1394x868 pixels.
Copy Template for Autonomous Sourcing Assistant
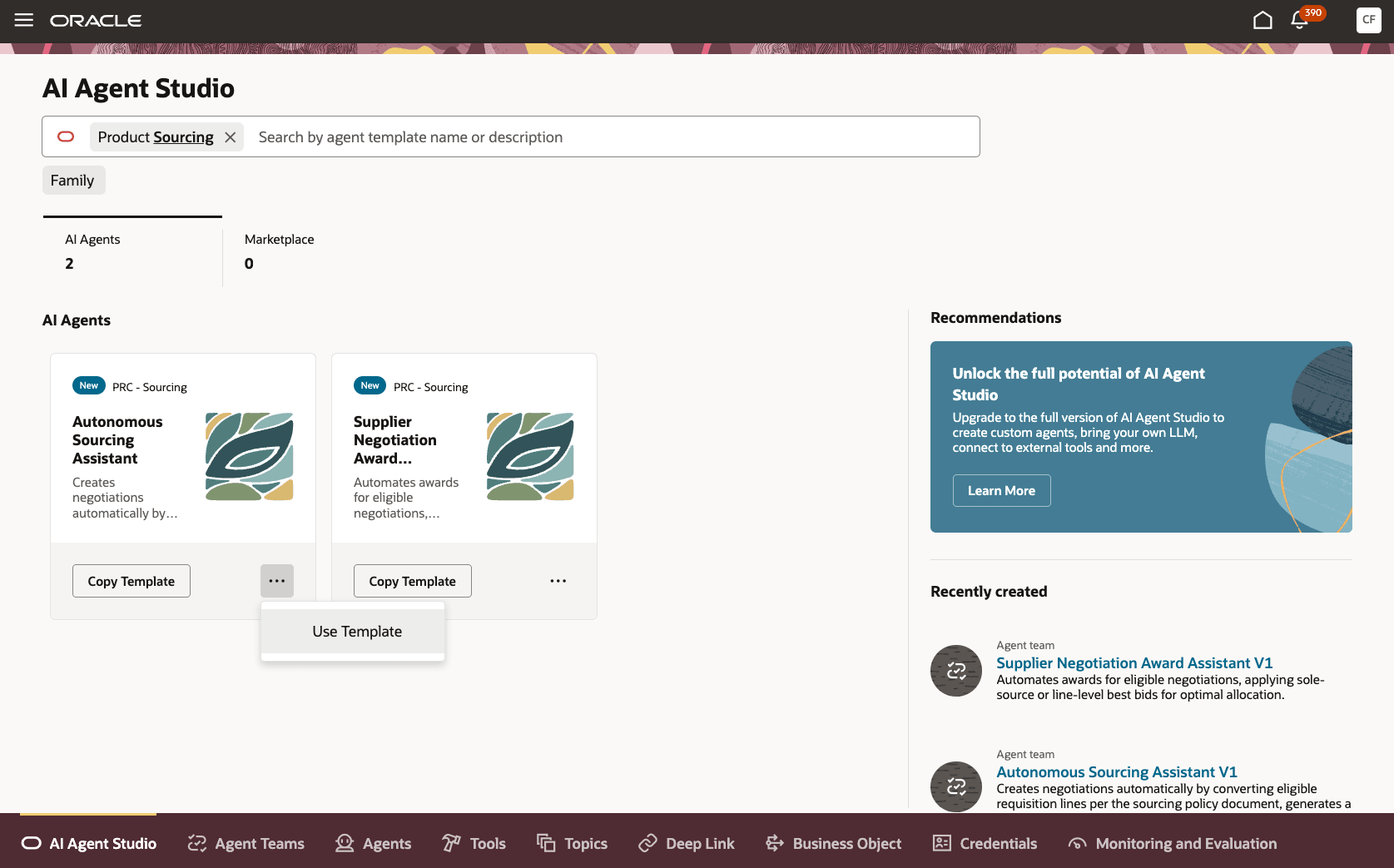[x=131, y=580]
